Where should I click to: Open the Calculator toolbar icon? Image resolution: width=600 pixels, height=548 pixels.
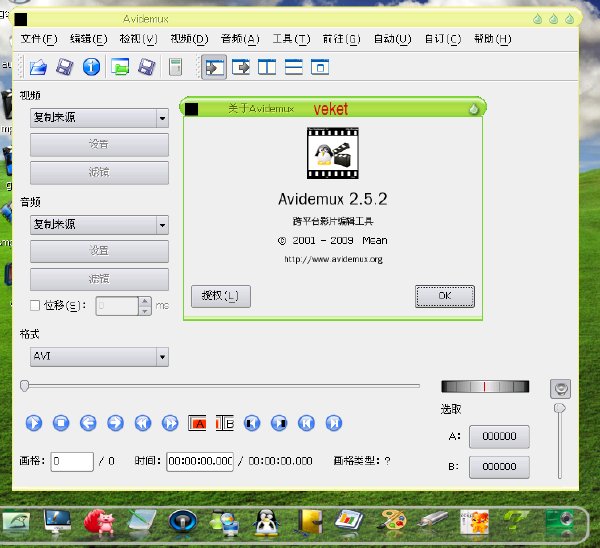[x=175, y=67]
